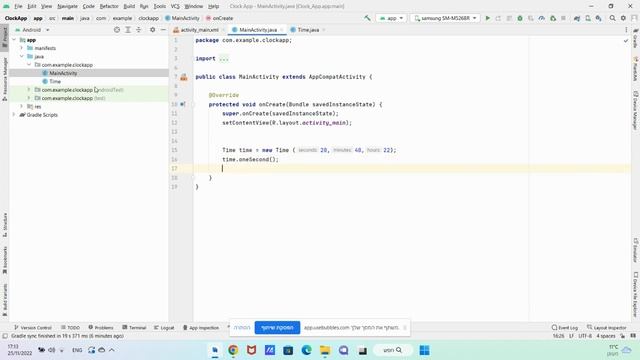Viewport: 640px width, 360px height.
Task: Click the Search Everywhere magnifier icon
Action: coord(613,18)
